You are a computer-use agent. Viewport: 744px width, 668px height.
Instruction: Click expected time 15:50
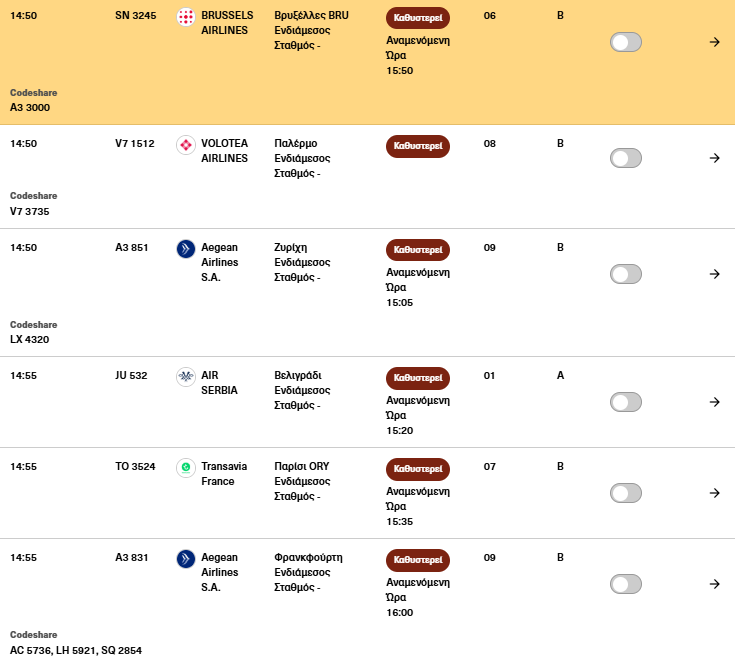point(400,71)
